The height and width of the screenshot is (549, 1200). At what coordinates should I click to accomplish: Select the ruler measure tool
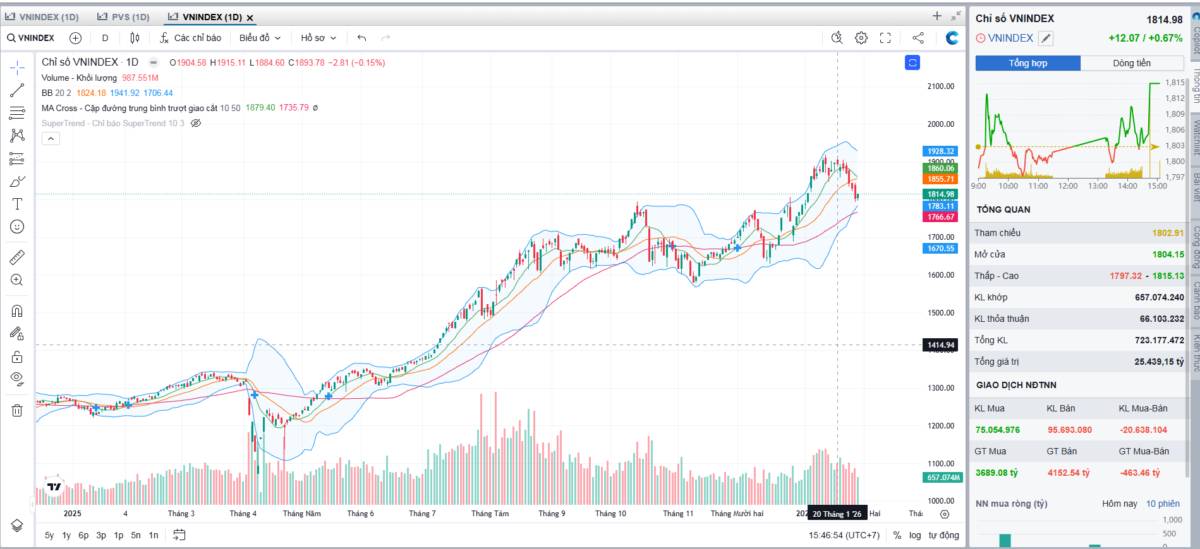(17, 257)
